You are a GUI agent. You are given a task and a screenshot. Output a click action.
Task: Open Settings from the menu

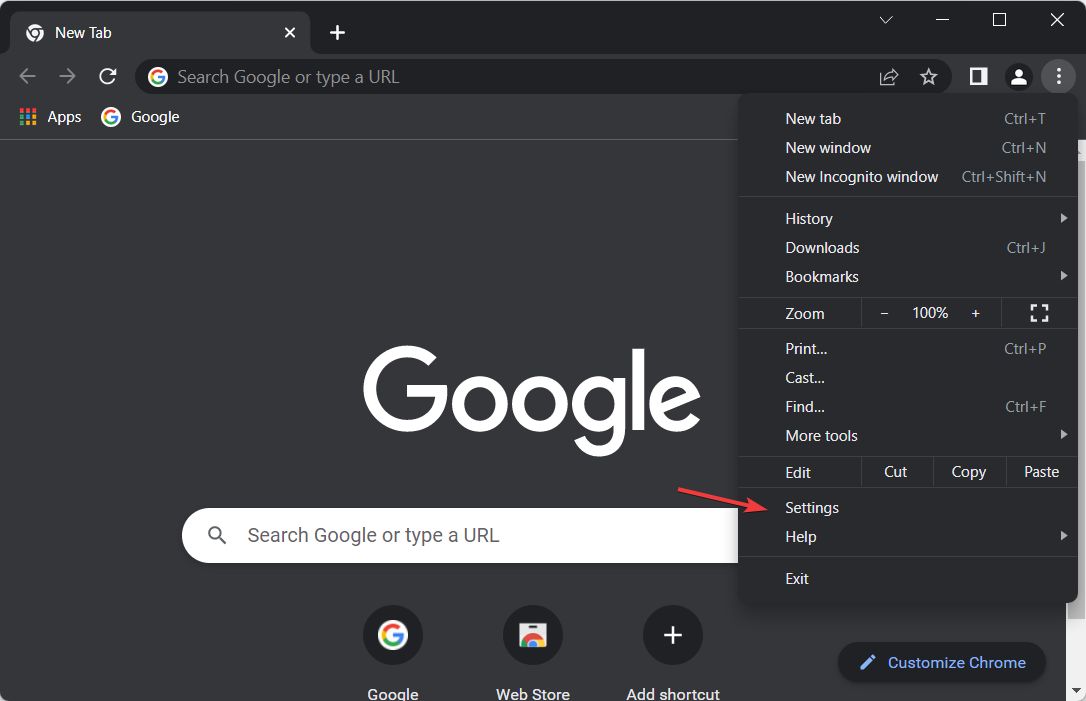[907, 508]
